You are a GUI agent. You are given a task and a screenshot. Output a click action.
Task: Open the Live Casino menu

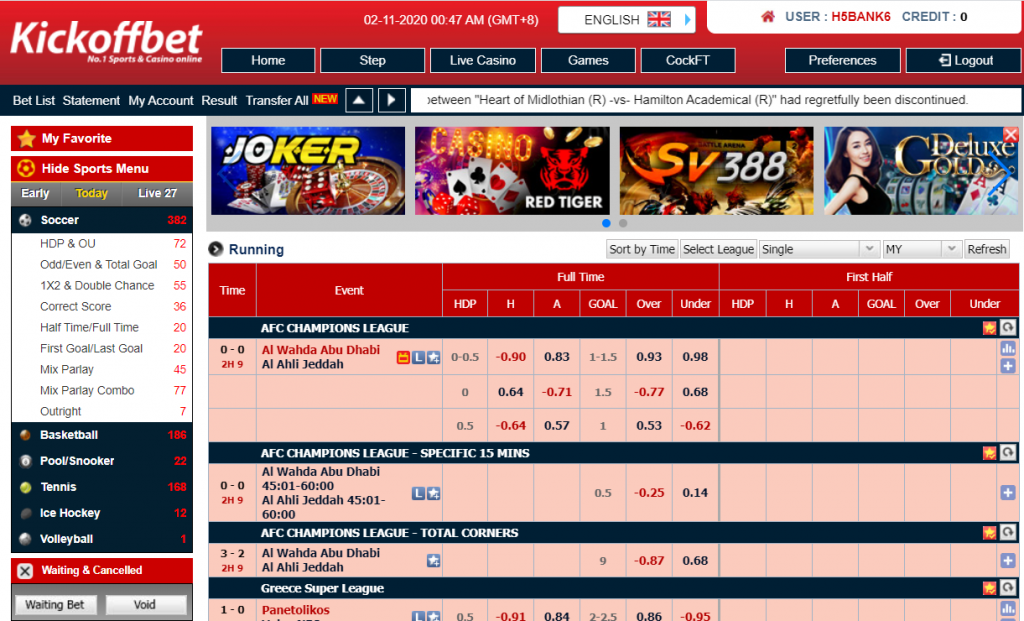coord(483,60)
